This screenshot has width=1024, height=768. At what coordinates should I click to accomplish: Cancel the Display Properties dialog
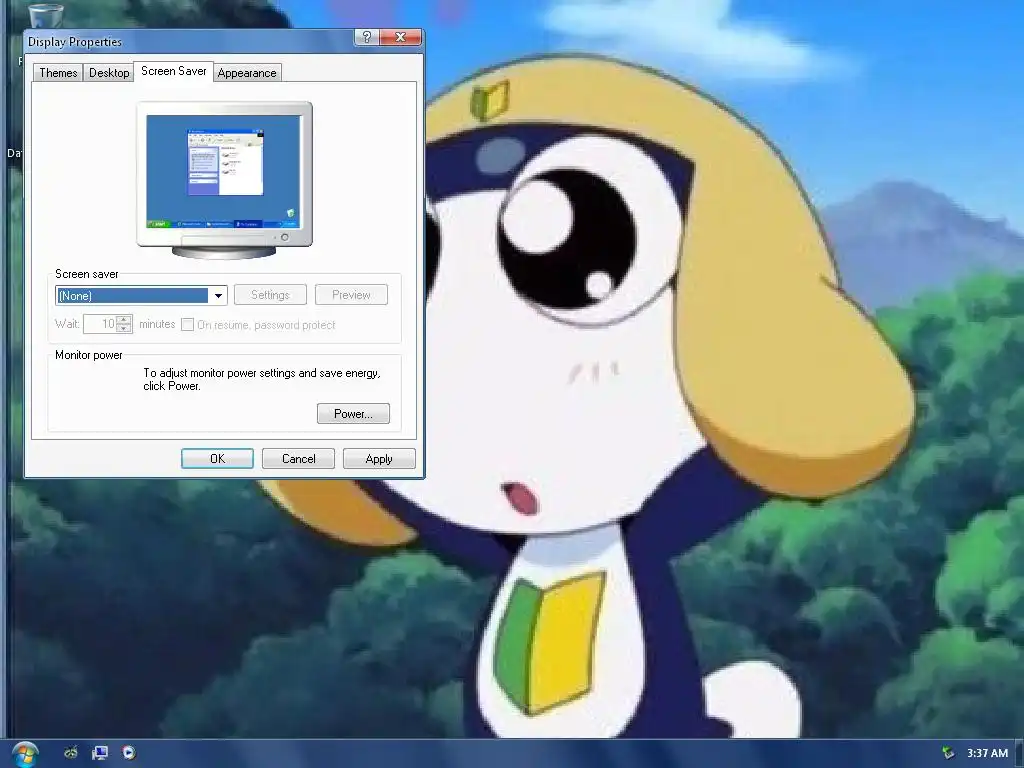point(298,458)
